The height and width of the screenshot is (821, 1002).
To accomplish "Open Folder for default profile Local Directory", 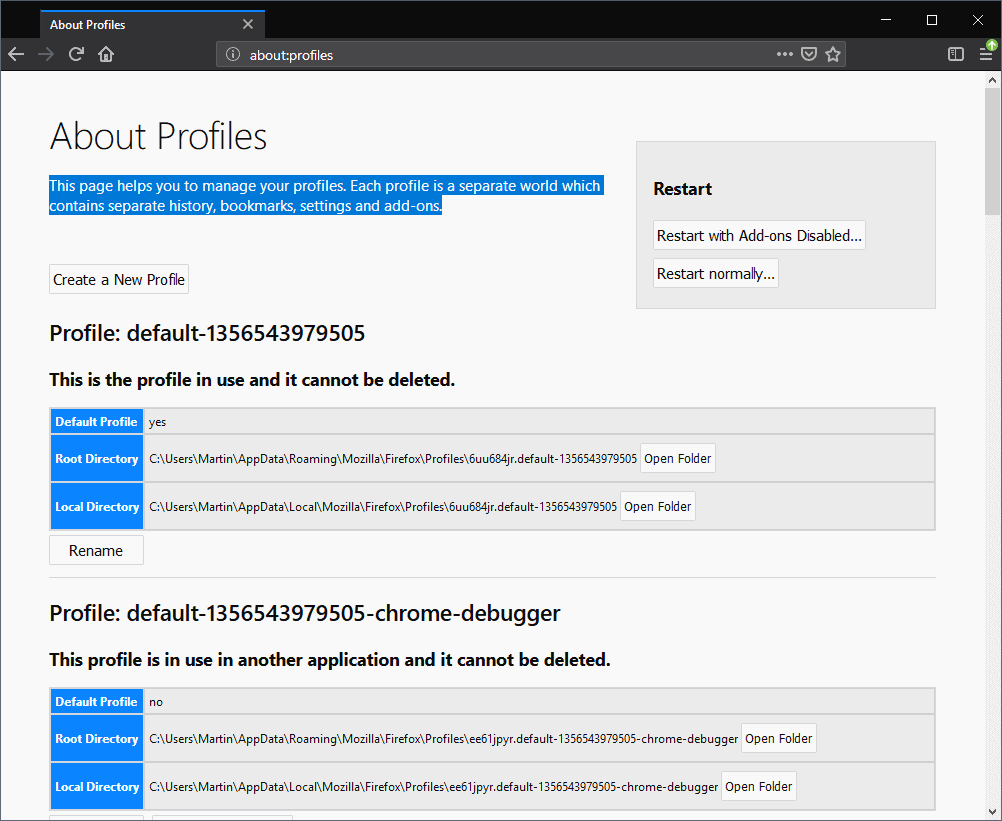I will pyautogui.click(x=657, y=507).
